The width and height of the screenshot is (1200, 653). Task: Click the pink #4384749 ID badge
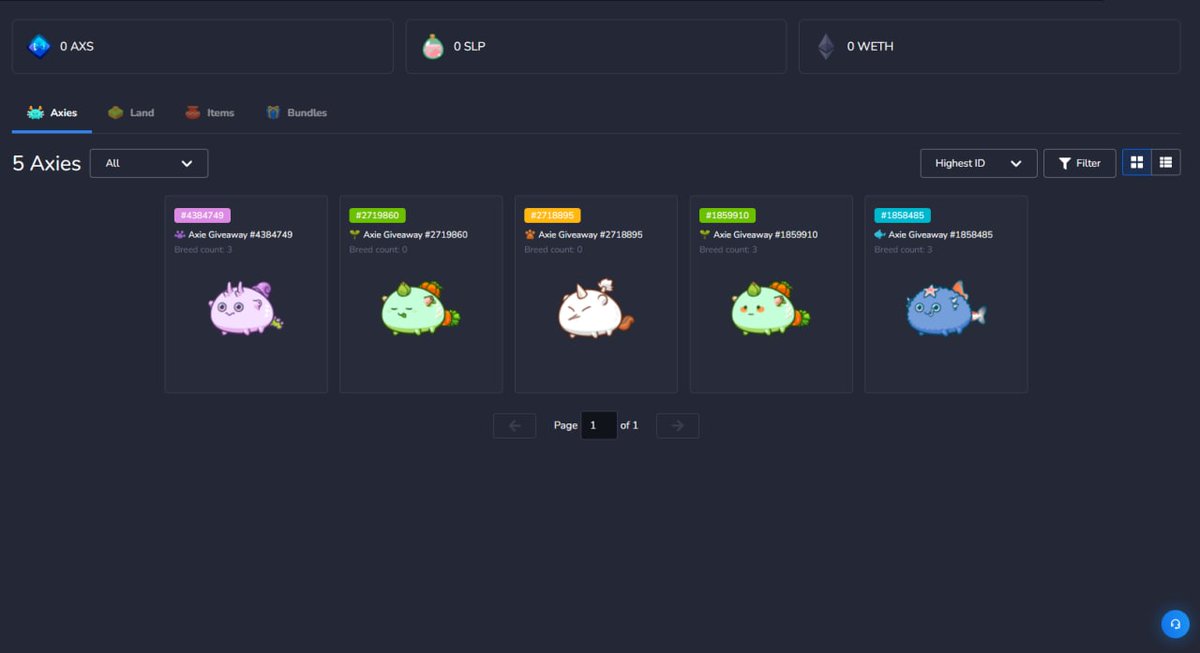point(202,215)
